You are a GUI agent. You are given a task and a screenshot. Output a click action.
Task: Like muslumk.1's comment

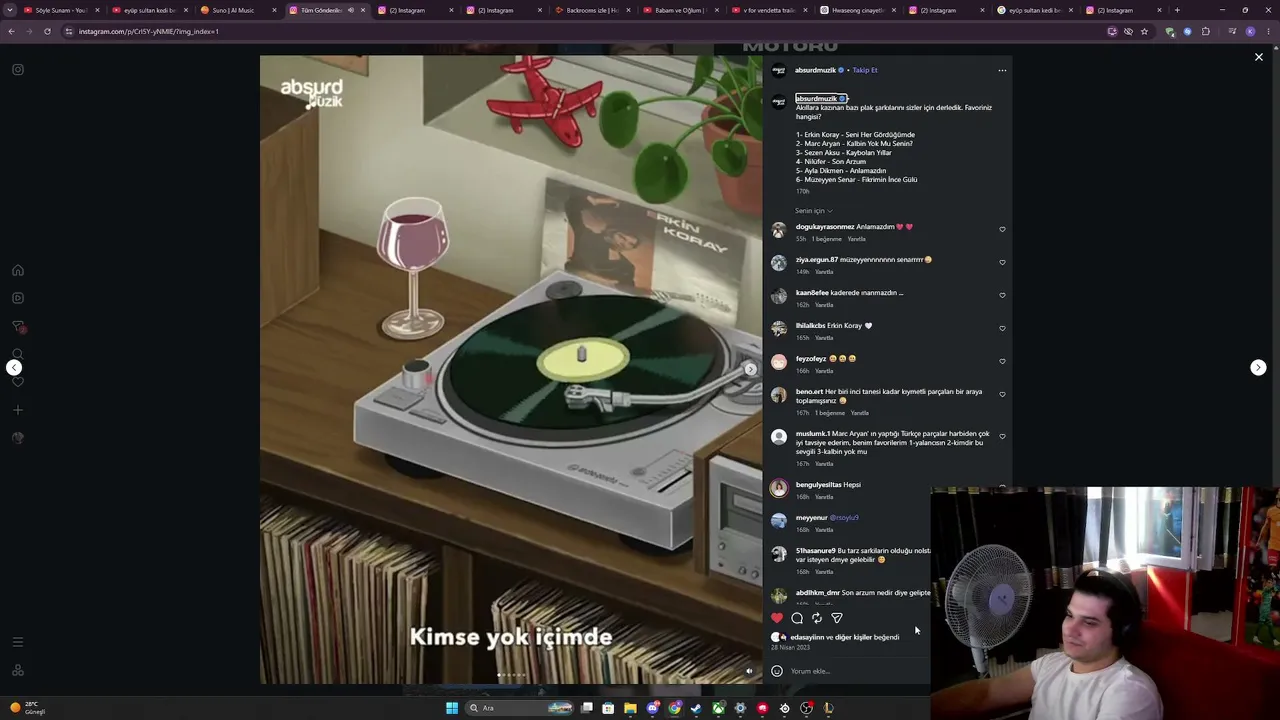click(1002, 436)
